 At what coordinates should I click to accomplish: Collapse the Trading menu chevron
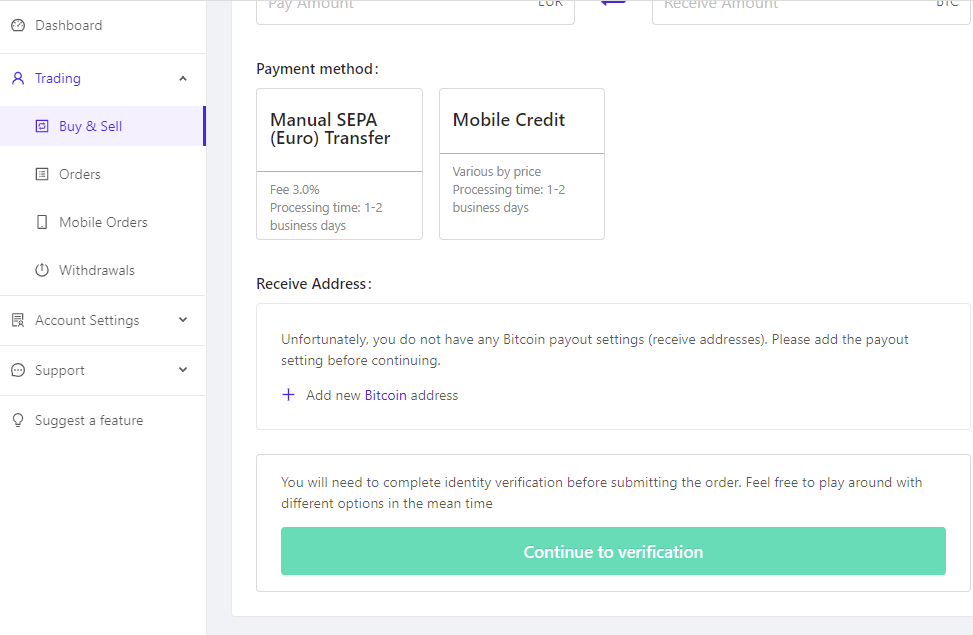183,78
